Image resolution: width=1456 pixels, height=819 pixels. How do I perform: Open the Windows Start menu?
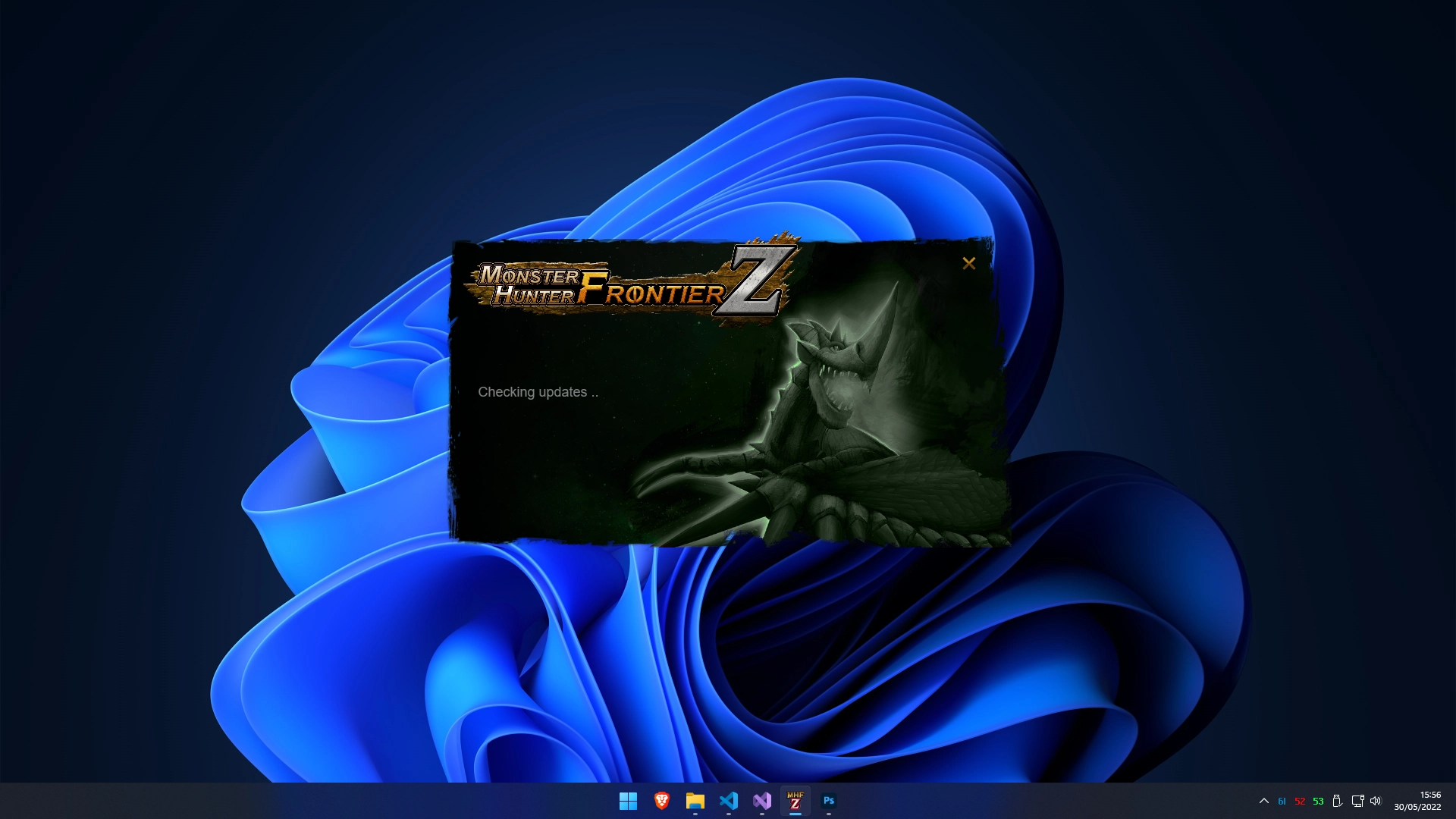click(628, 801)
